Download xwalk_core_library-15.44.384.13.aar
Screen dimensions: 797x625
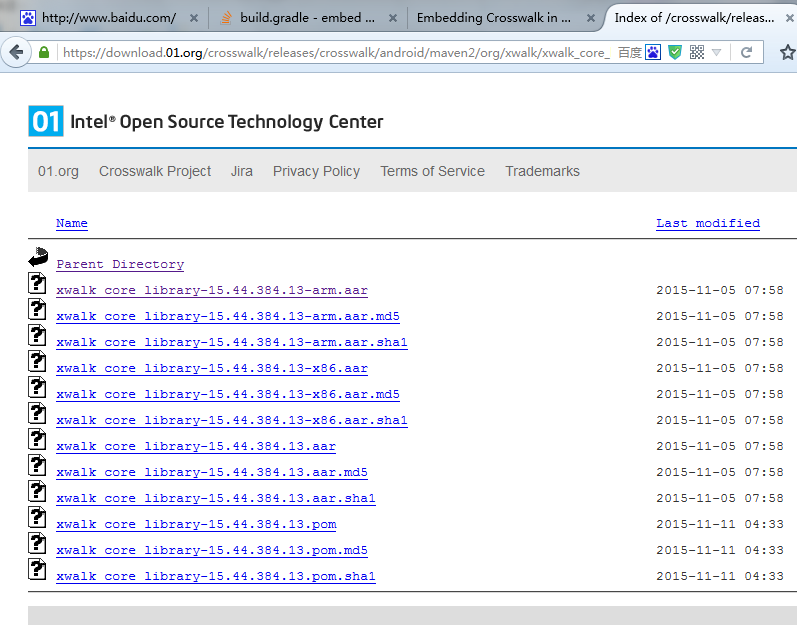pyautogui.click(x=196, y=446)
